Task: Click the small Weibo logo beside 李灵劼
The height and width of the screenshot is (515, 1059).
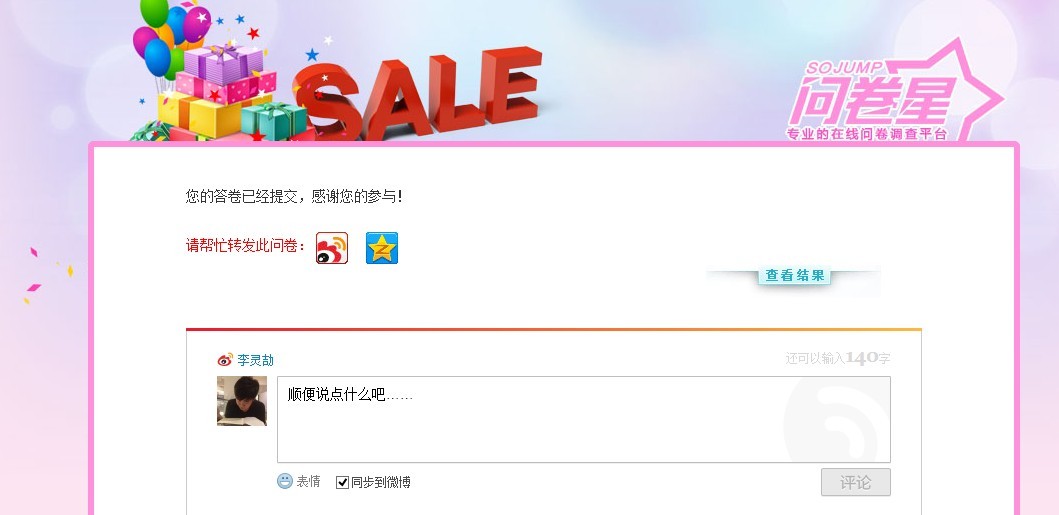Action: coord(225,360)
